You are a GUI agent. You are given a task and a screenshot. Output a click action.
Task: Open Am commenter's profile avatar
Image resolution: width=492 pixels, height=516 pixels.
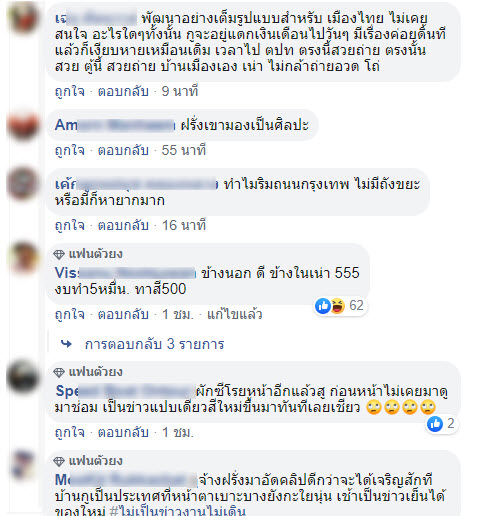[x=23, y=125]
